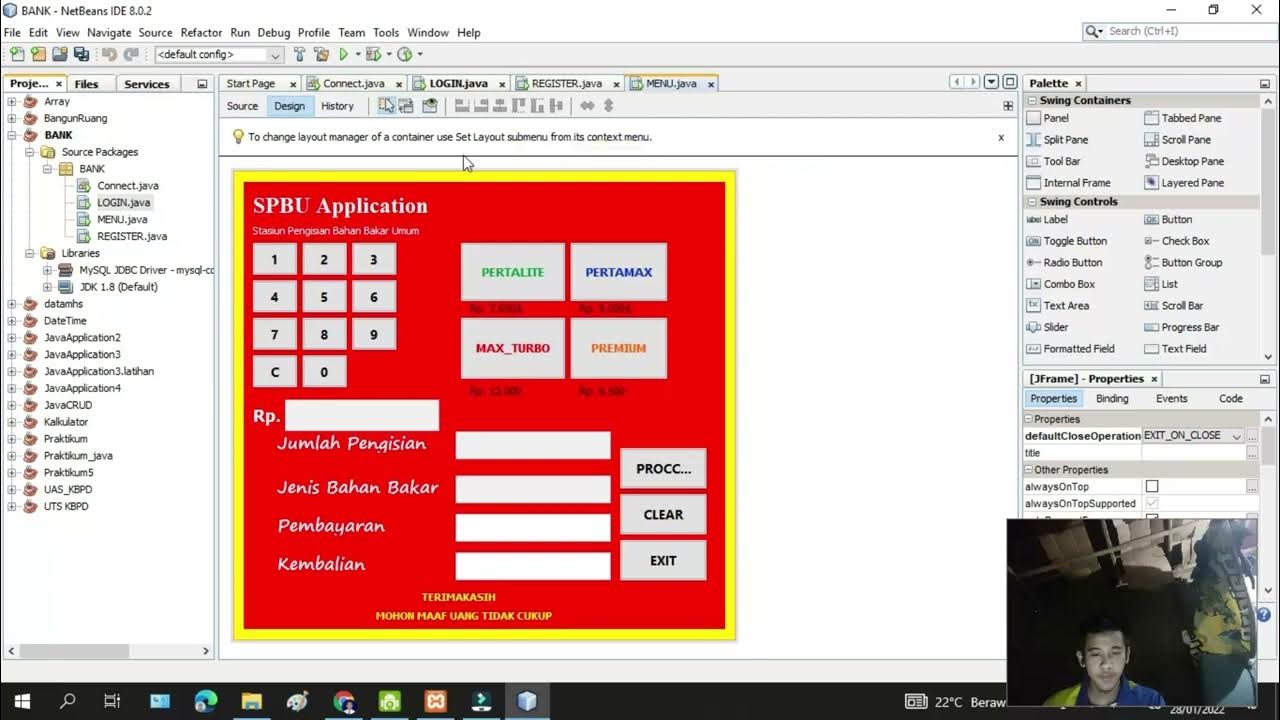Open Windows Start menu
The width and height of the screenshot is (1280, 720).
(x=22, y=701)
